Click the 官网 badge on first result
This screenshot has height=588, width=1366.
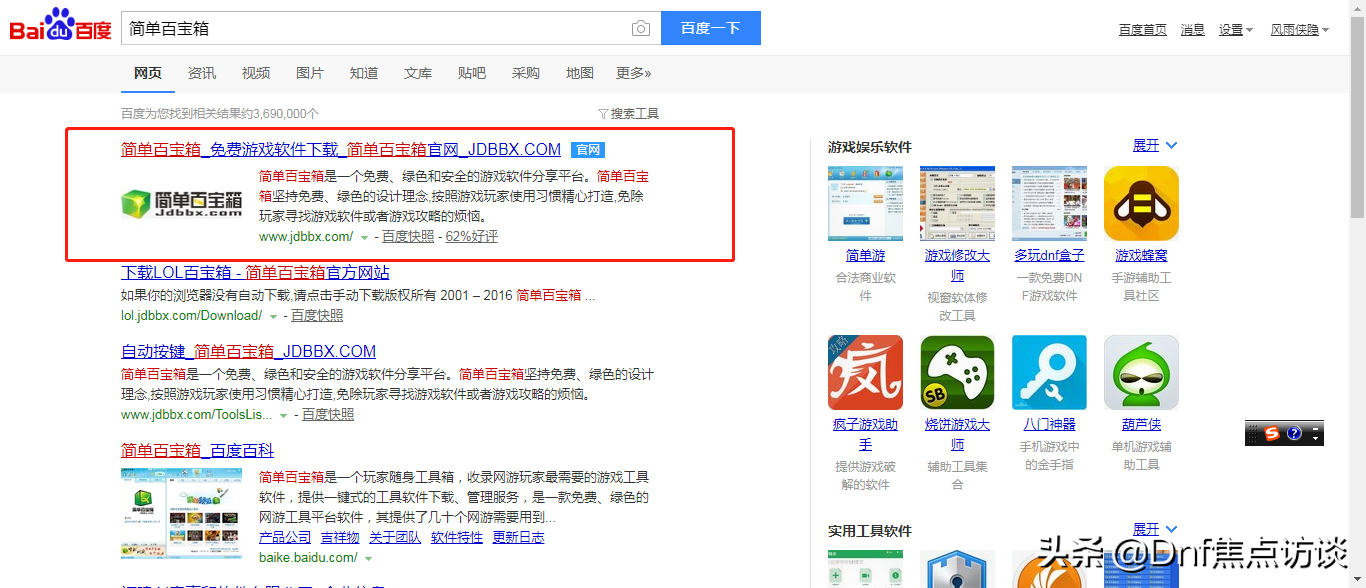tap(588, 150)
